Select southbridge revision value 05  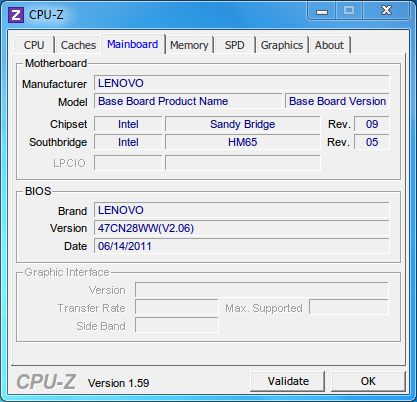[372, 142]
